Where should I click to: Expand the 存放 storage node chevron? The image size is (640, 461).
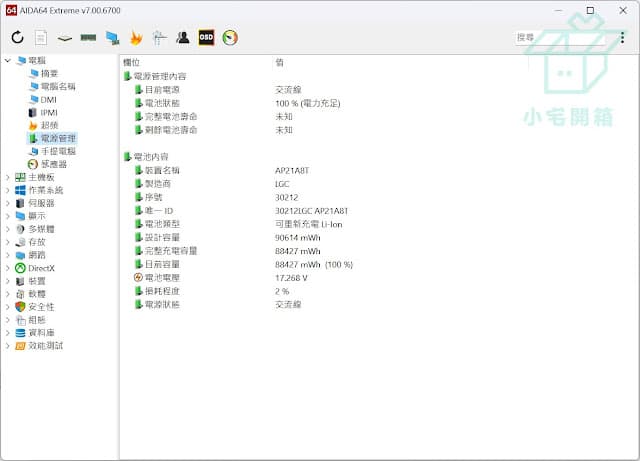pyautogui.click(x=7, y=242)
